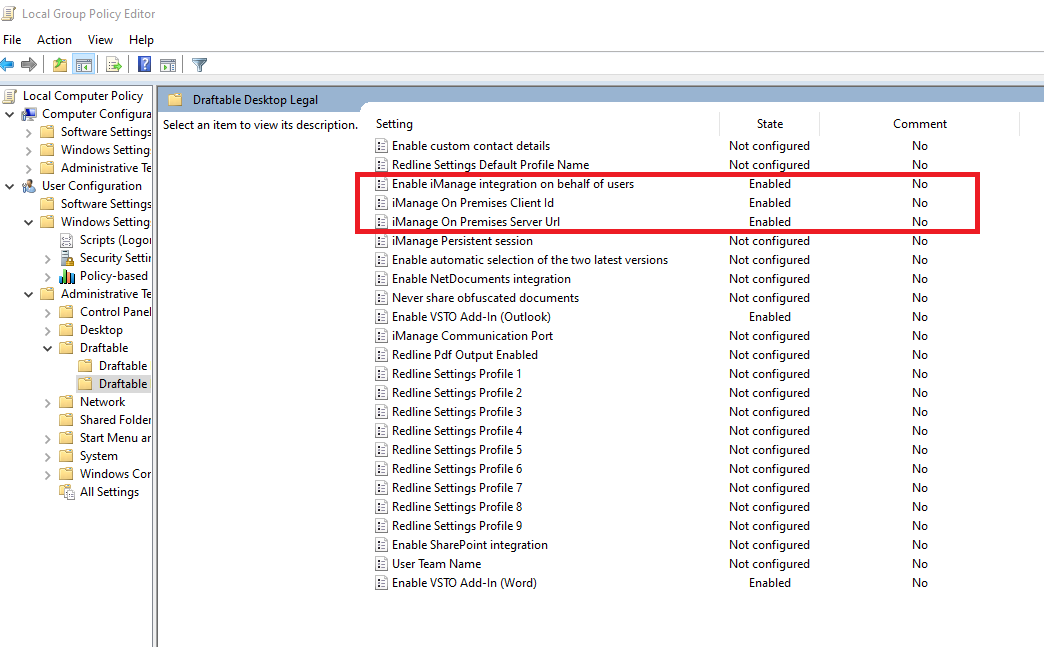Click the Security Settings icon in tree
1044x647 pixels.
[67, 258]
